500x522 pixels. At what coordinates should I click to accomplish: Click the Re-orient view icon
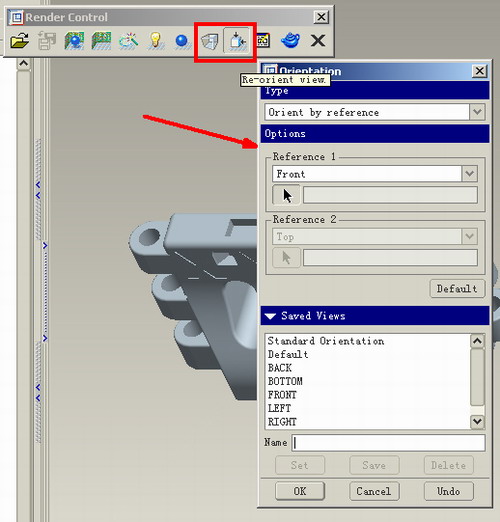236,41
